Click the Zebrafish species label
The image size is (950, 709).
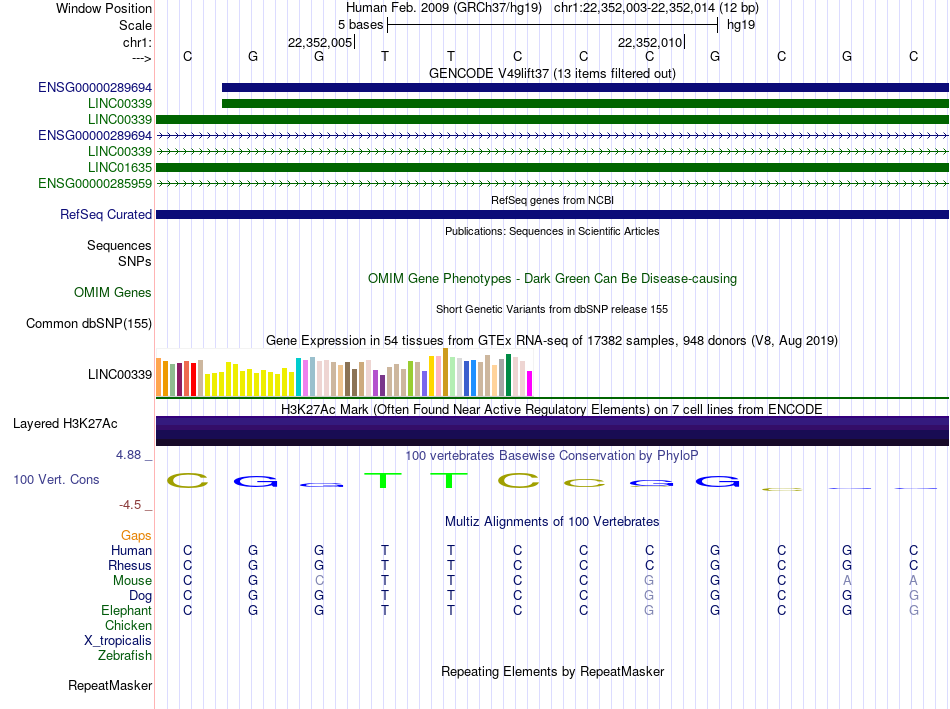tap(125, 656)
